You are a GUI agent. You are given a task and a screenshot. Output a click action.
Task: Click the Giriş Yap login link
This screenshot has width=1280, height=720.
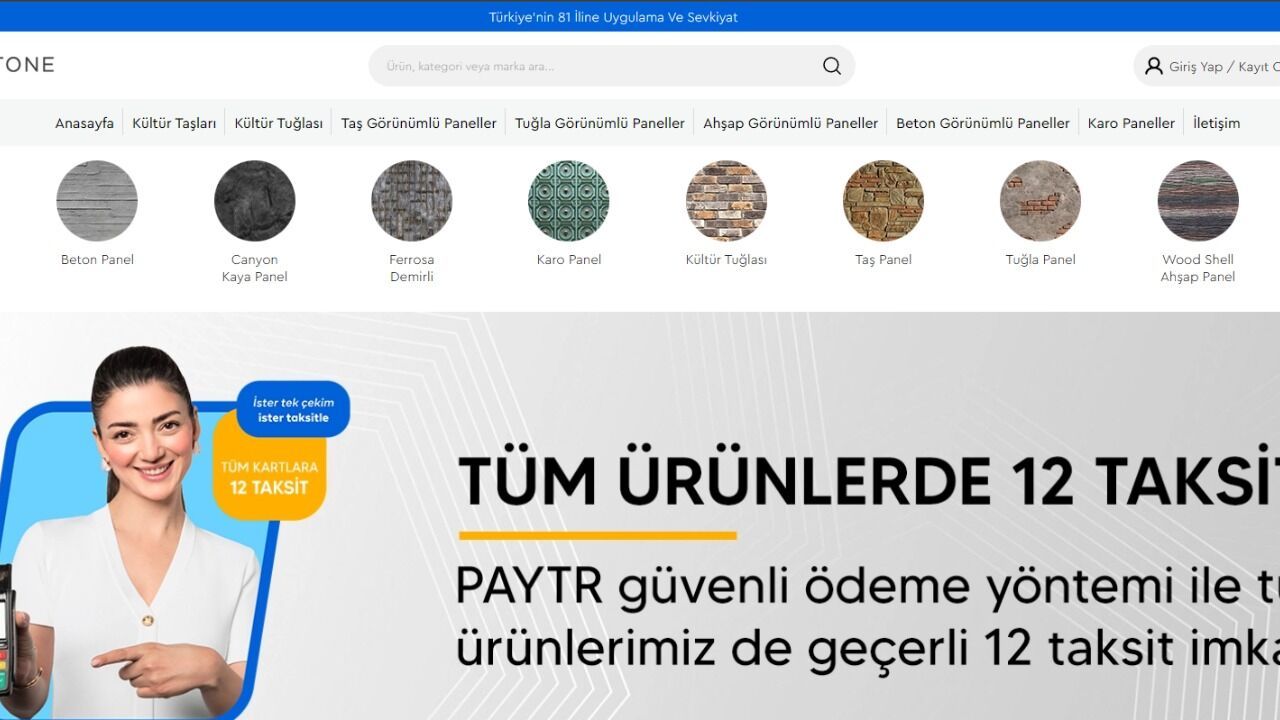[1196, 66]
